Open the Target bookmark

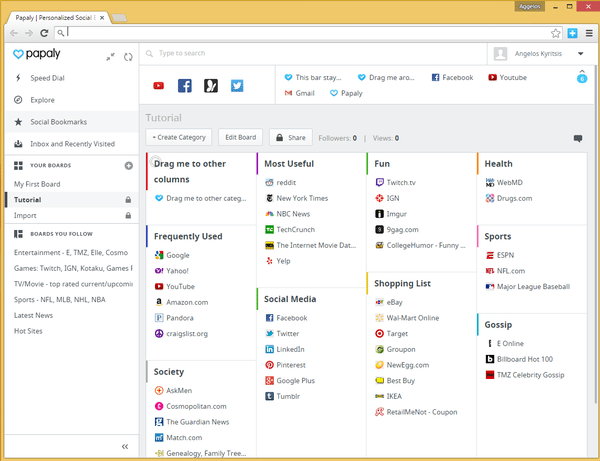[391, 334]
